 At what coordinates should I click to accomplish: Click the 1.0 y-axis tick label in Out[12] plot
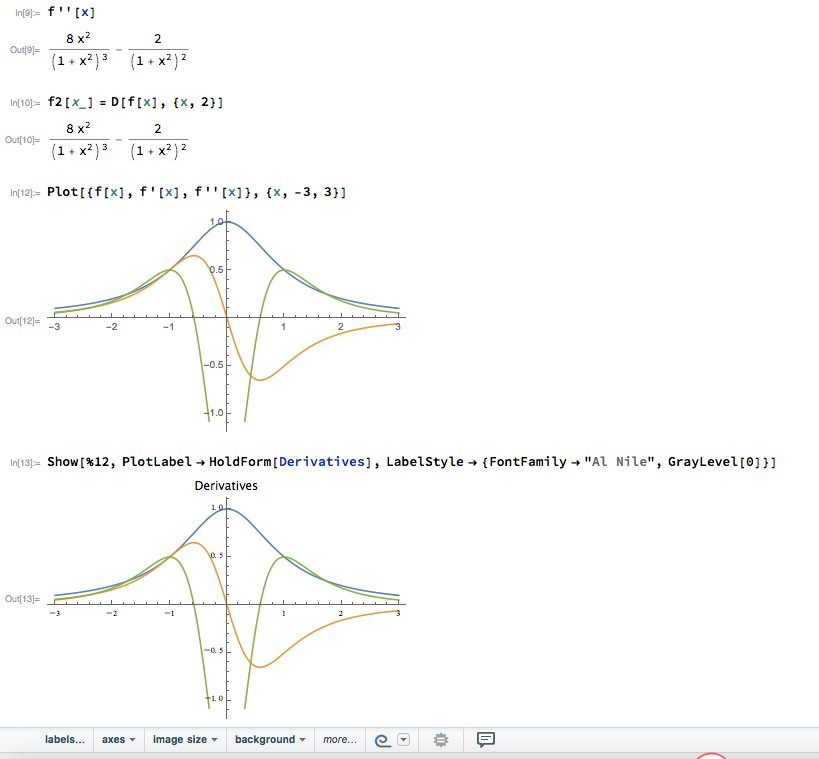click(216, 221)
